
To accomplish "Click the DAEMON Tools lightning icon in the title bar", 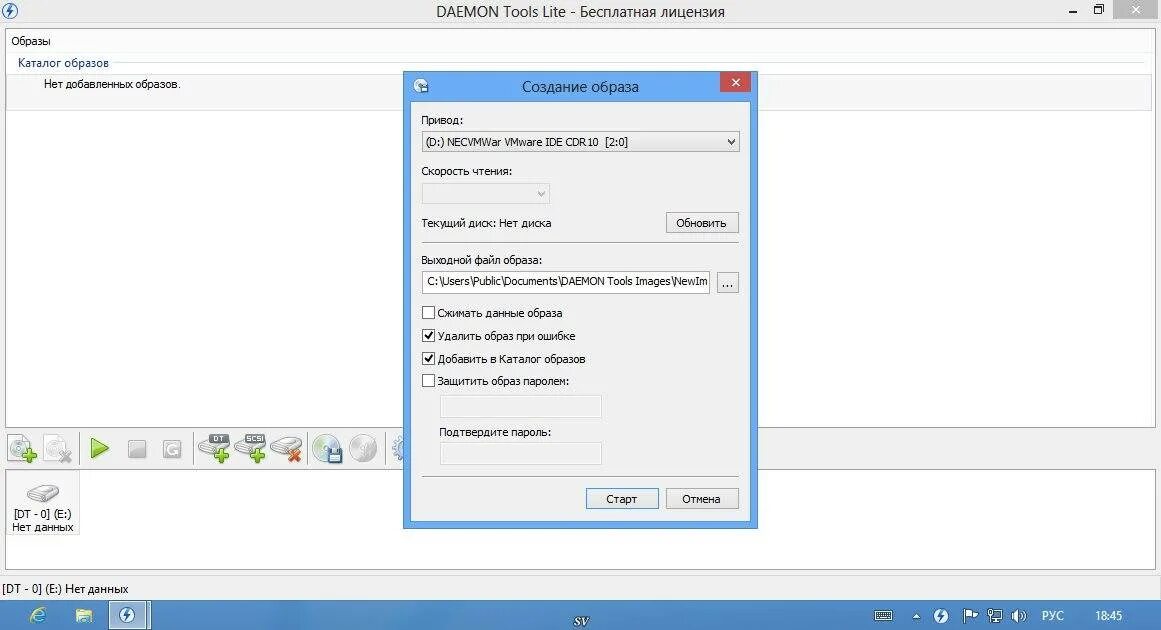I will point(10,11).
